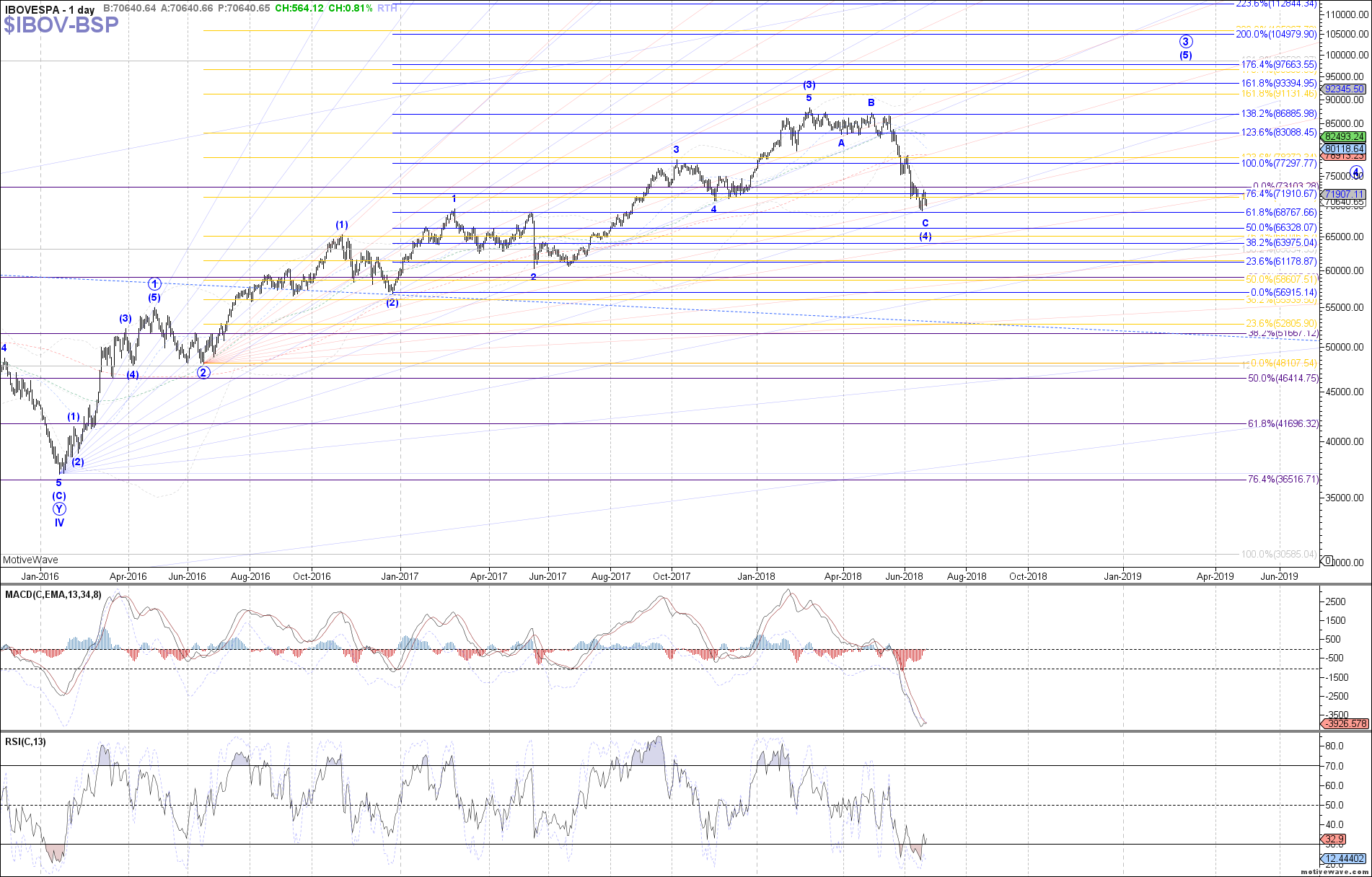
Task: Select the 138.2%(86885.98) Fibonacci label
Action: click(1278, 113)
